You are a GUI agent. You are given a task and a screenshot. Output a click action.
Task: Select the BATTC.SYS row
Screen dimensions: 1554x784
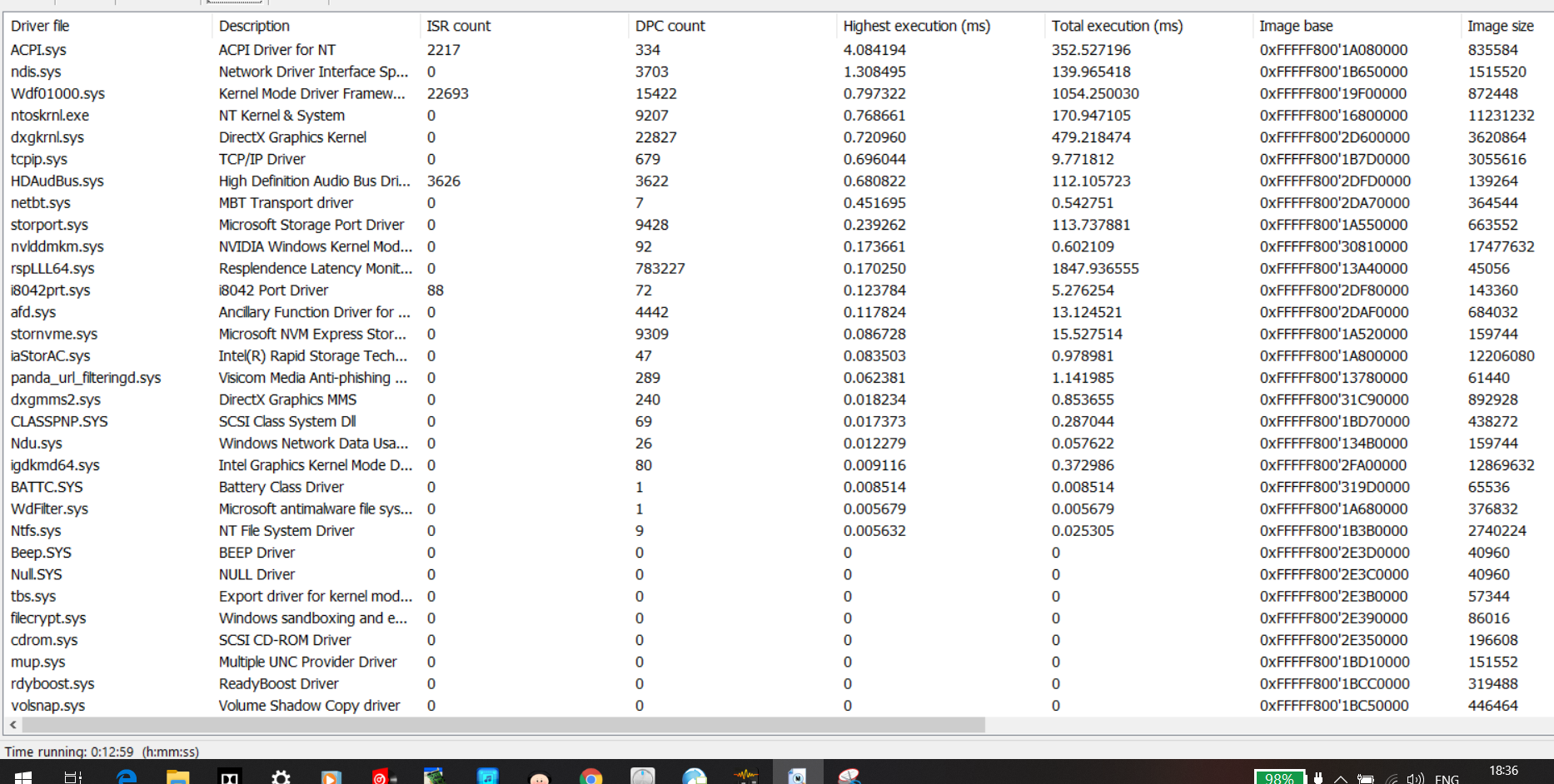point(779,487)
